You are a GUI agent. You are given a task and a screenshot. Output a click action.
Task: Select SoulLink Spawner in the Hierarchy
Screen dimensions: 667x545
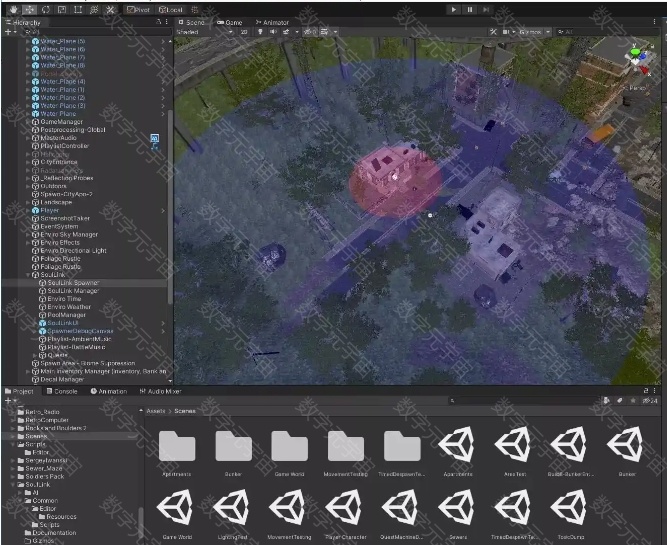(x=74, y=283)
